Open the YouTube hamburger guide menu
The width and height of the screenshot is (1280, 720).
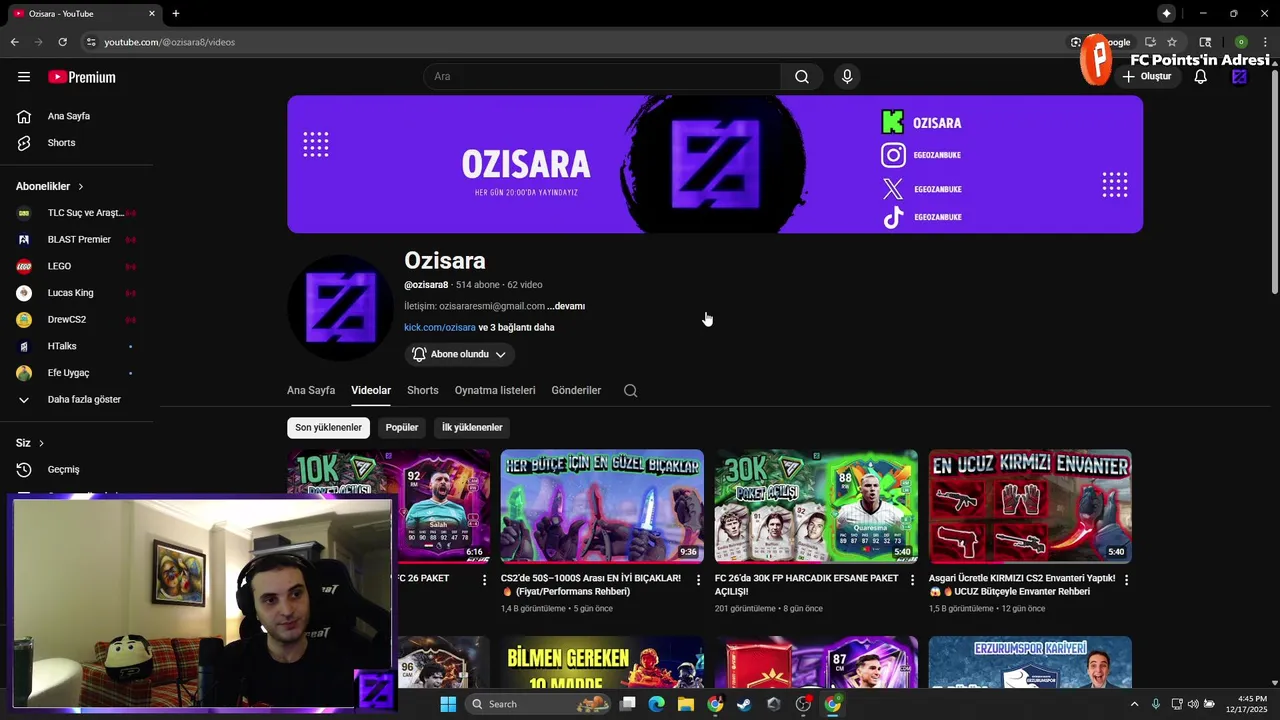(x=24, y=77)
